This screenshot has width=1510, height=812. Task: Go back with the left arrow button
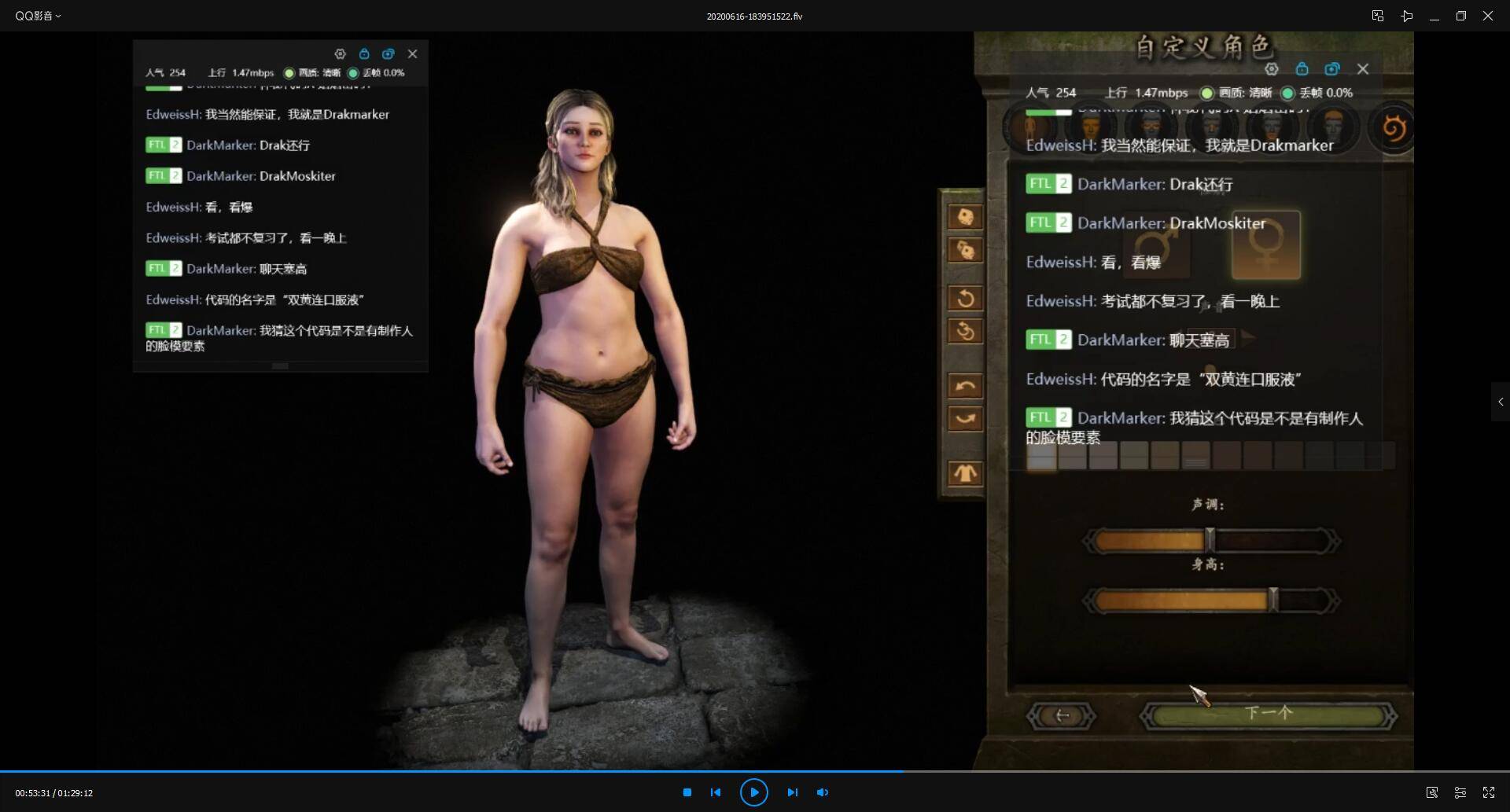coord(1062,715)
